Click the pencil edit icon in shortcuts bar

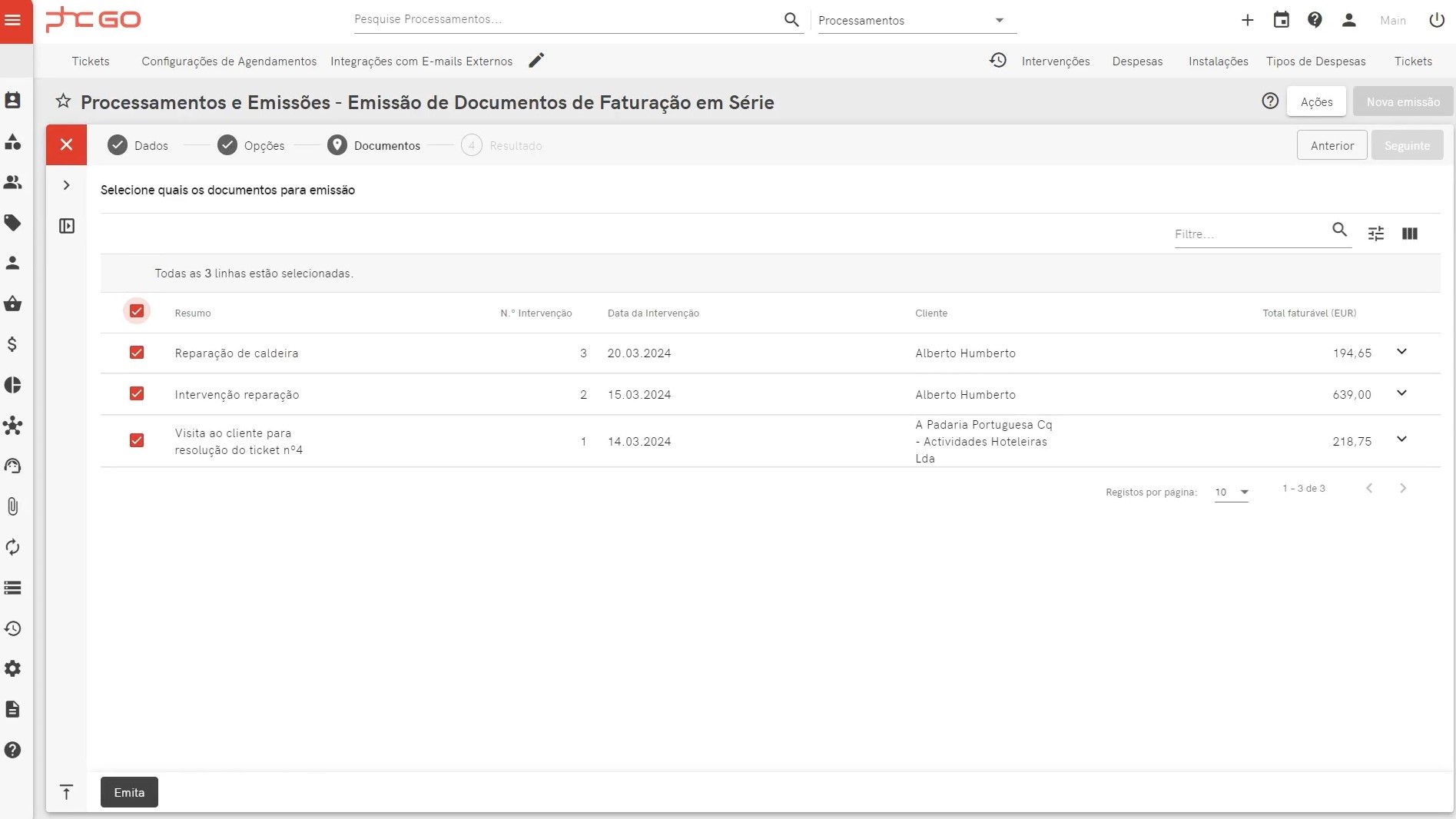pyautogui.click(x=536, y=61)
